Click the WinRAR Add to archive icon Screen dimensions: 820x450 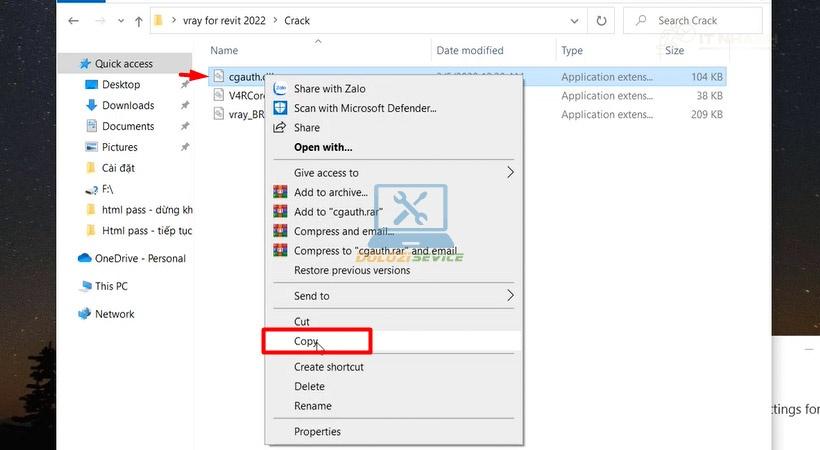(x=280, y=192)
